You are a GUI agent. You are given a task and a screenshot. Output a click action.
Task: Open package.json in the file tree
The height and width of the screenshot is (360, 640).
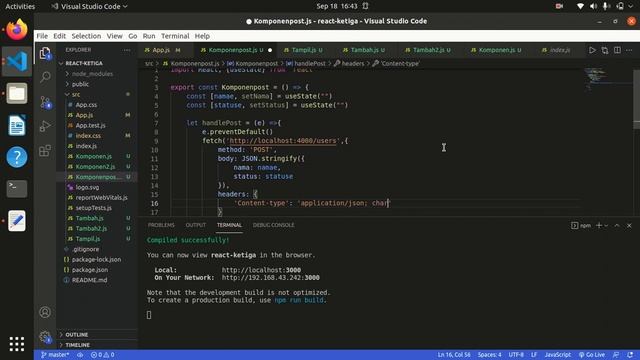pyautogui.click(x=90, y=270)
